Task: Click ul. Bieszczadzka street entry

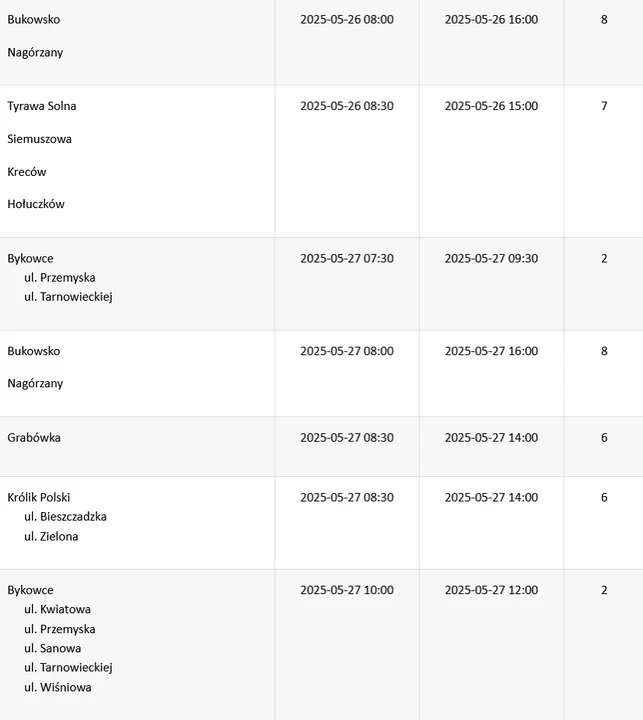Action: [x=65, y=517]
